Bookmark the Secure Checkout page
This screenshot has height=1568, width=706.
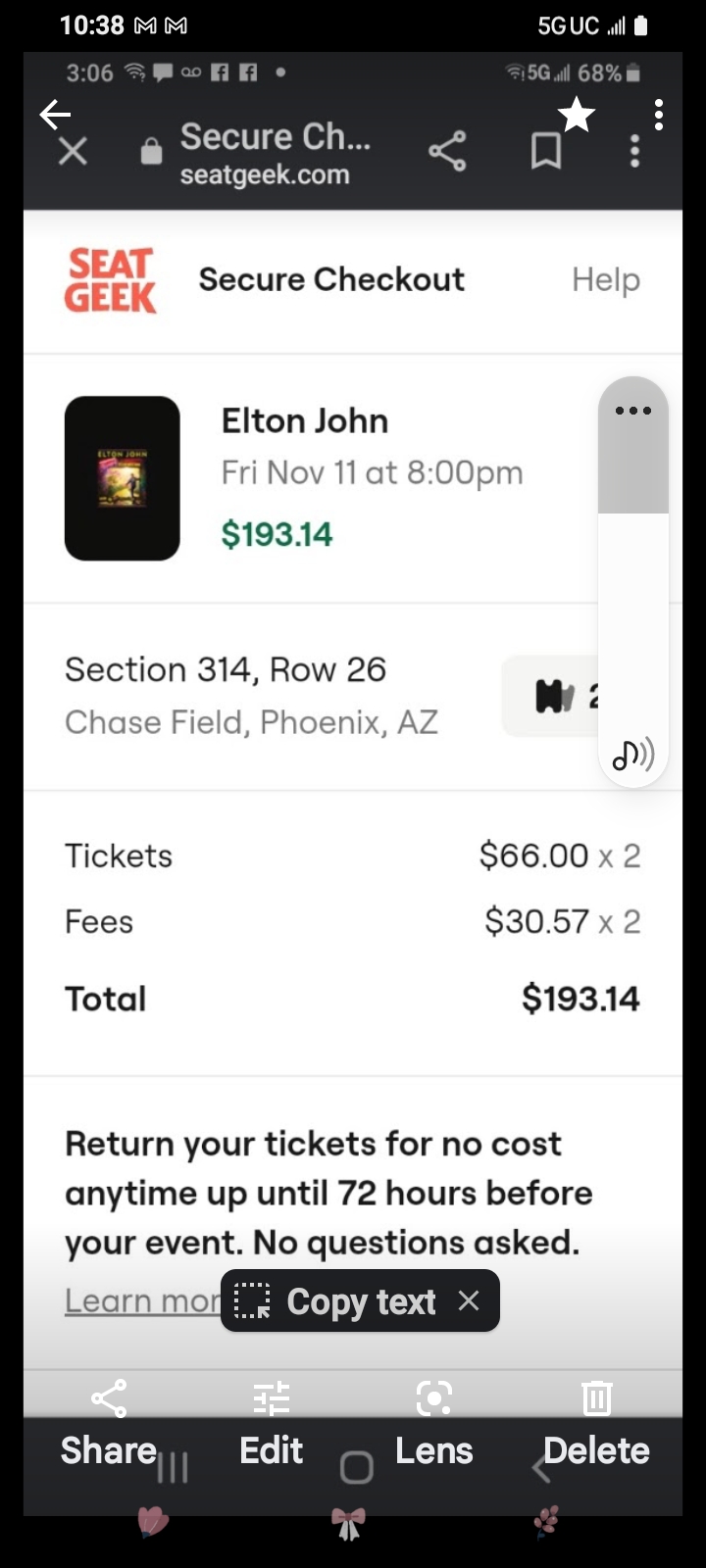(545, 152)
